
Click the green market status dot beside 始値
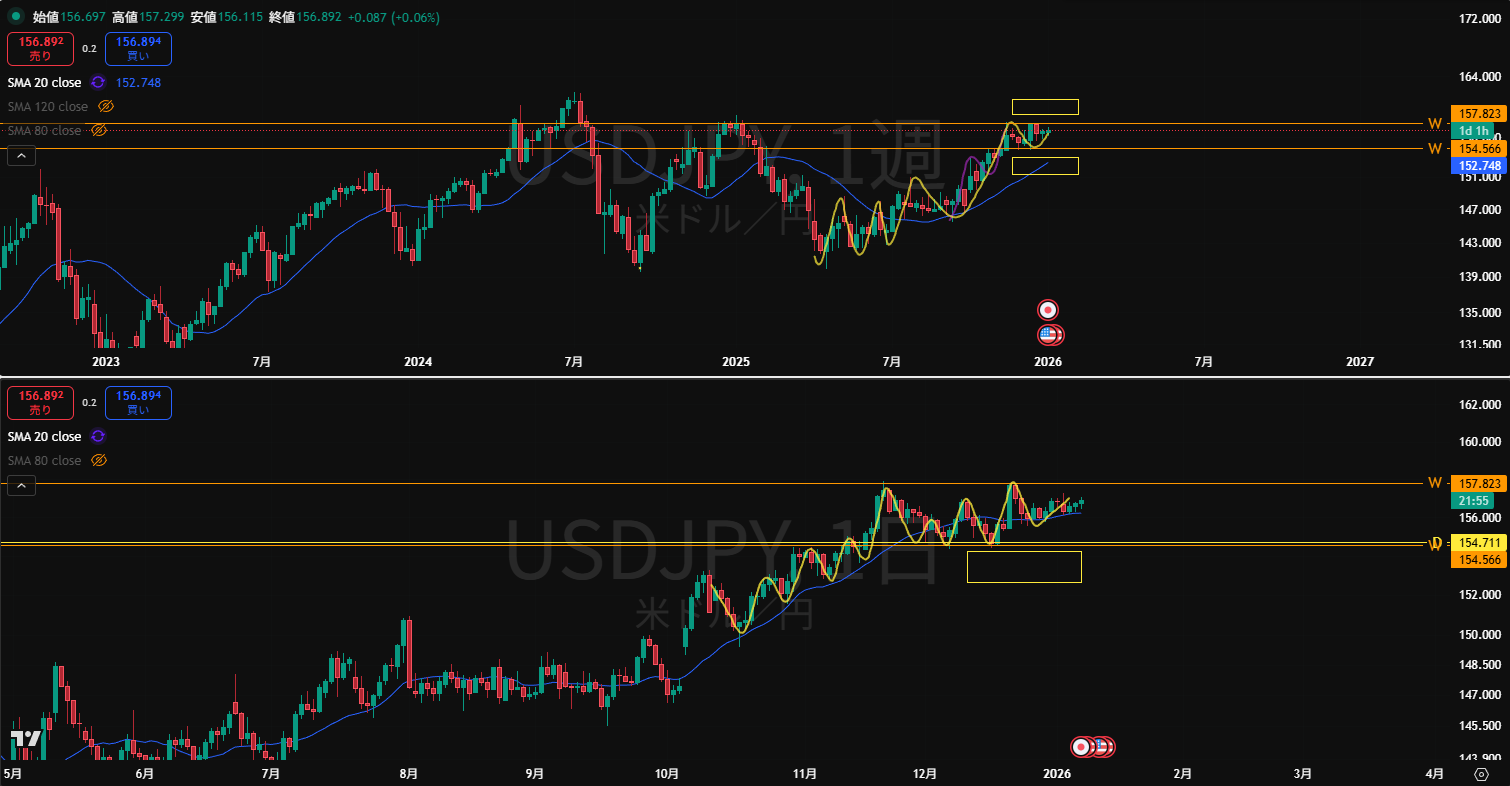(x=15, y=18)
